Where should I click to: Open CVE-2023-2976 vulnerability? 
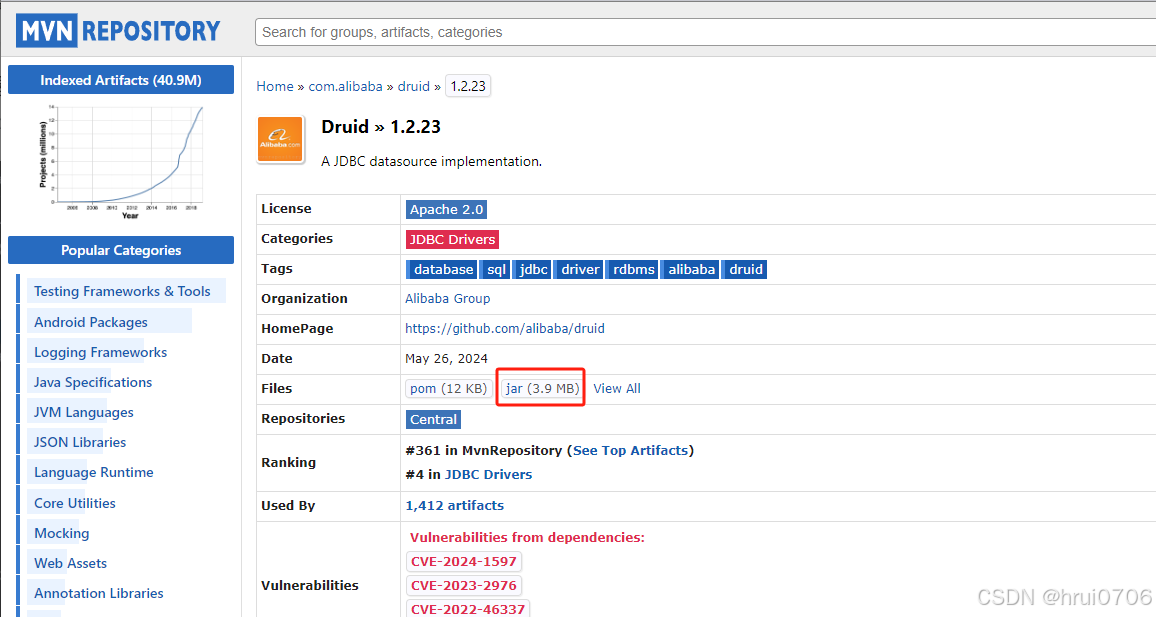pyautogui.click(x=464, y=586)
